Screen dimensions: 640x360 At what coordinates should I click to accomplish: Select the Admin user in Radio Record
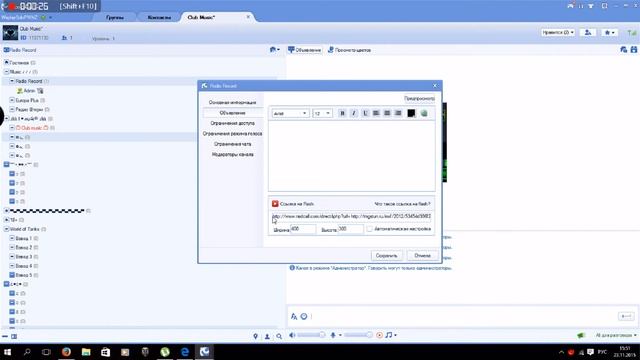(x=29, y=91)
